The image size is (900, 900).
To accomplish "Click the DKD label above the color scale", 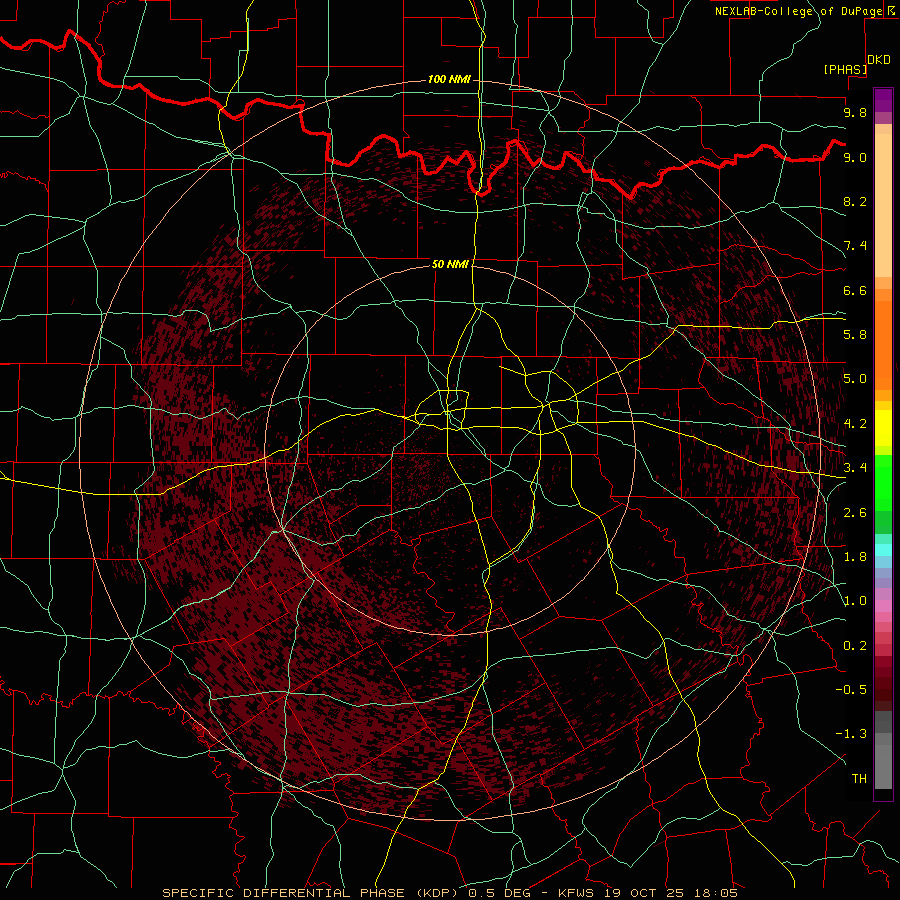I will coord(879,60).
